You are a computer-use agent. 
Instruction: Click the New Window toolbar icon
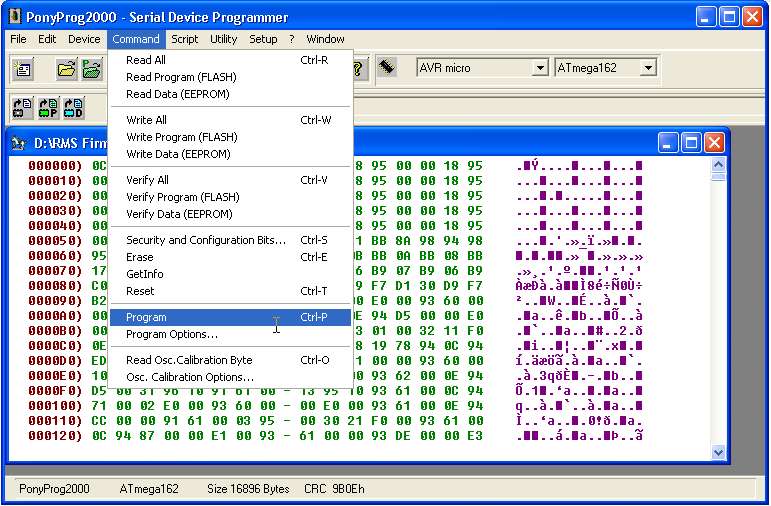point(22,69)
